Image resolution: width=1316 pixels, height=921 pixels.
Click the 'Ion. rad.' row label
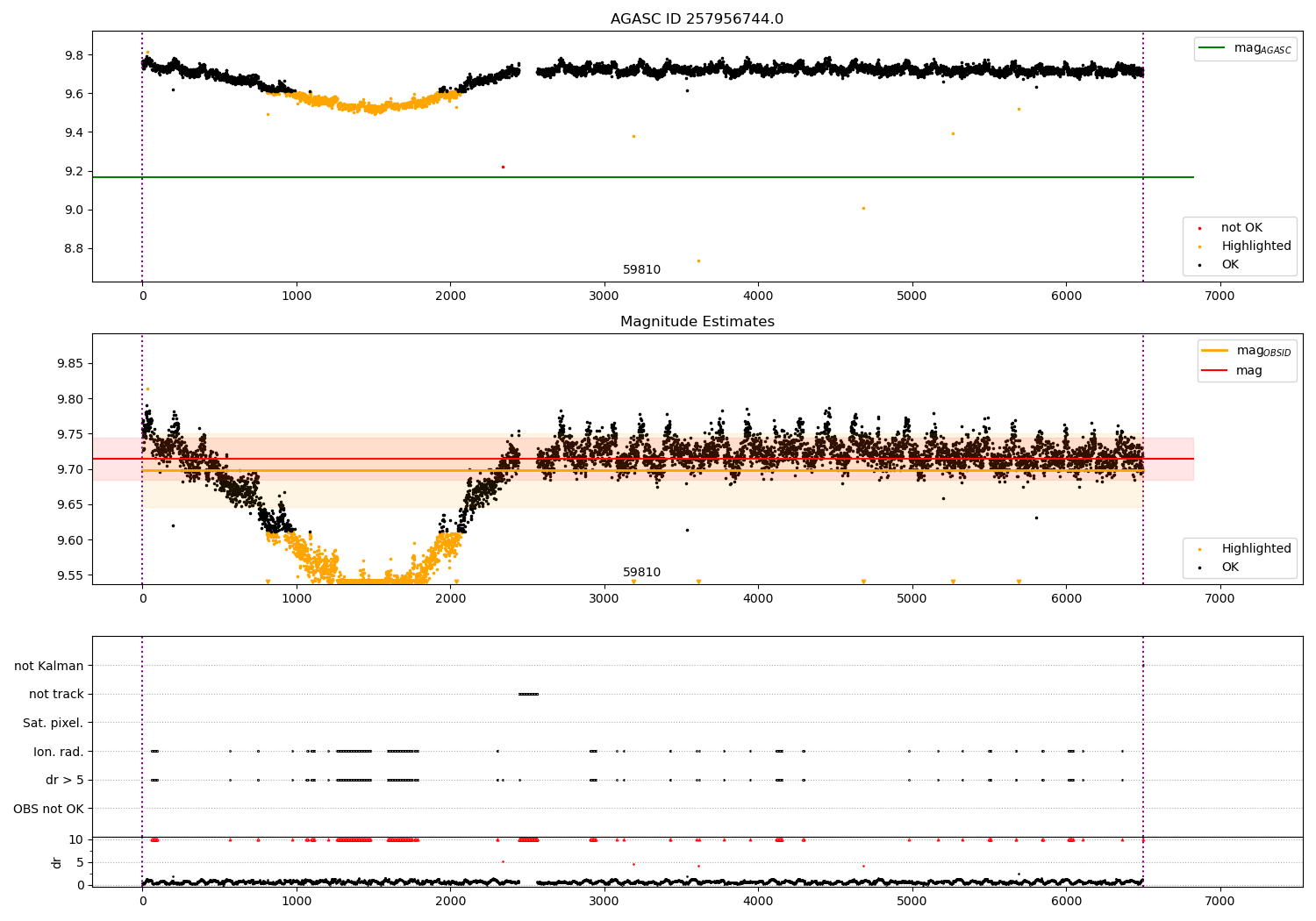pos(59,752)
